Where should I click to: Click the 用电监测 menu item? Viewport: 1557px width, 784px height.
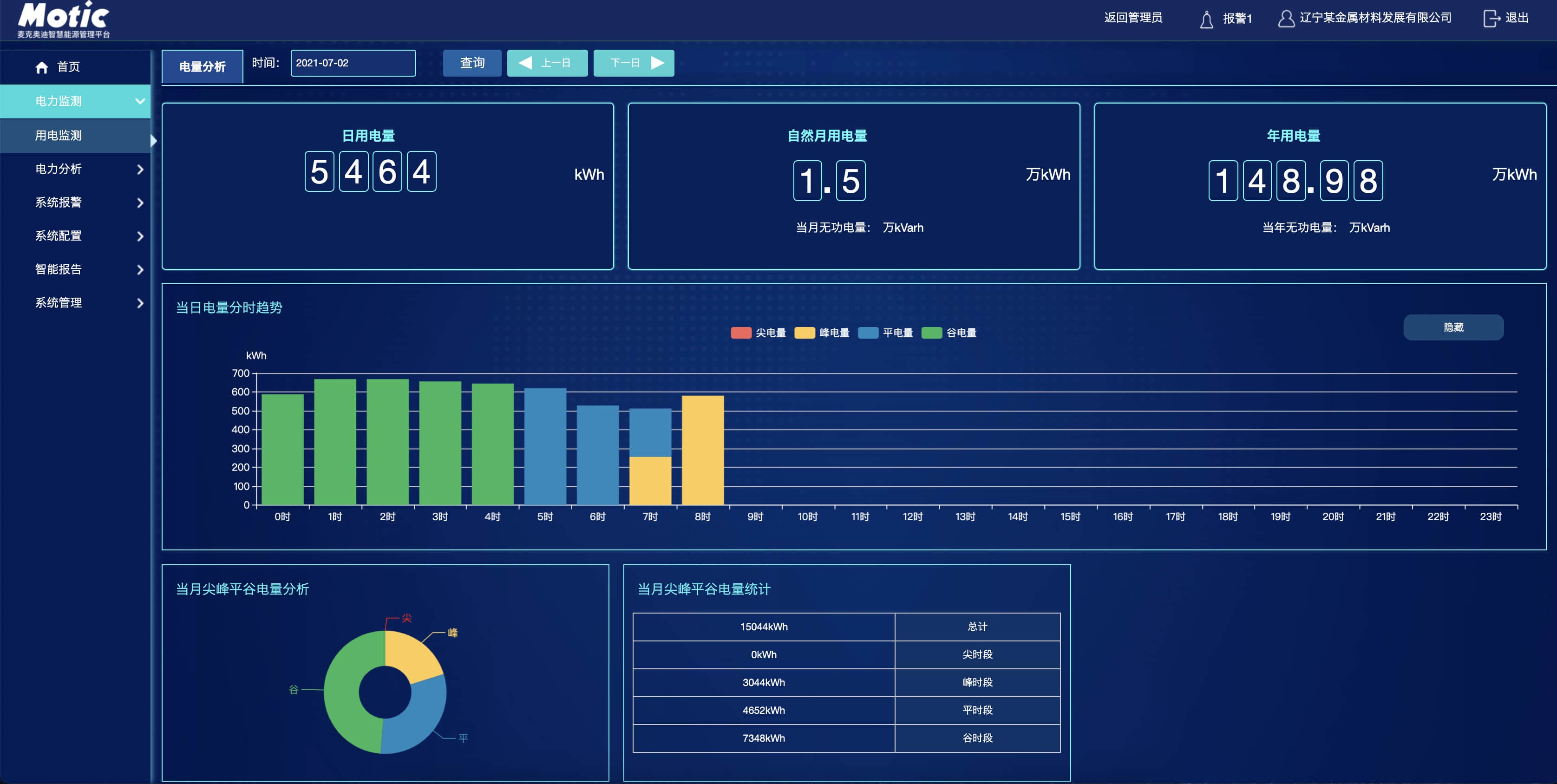click(75, 136)
